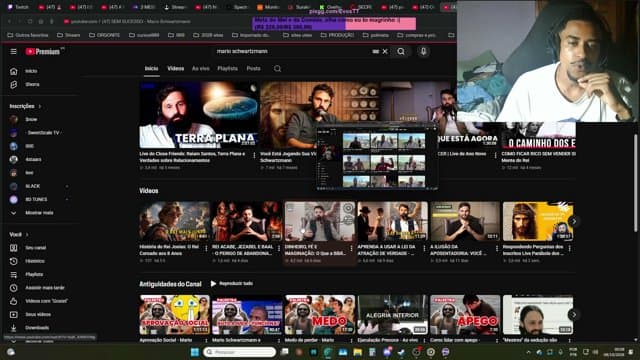Show hidden system tray icons
Screen dimensions: 640x360
(529, 352)
